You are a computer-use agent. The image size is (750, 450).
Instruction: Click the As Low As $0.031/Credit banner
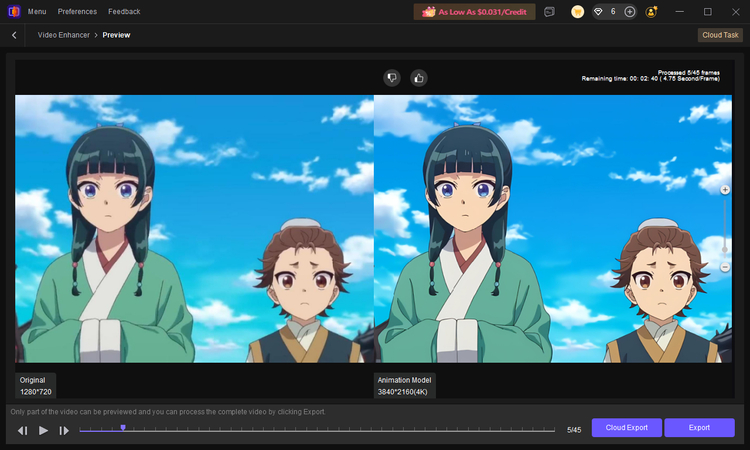click(474, 12)
